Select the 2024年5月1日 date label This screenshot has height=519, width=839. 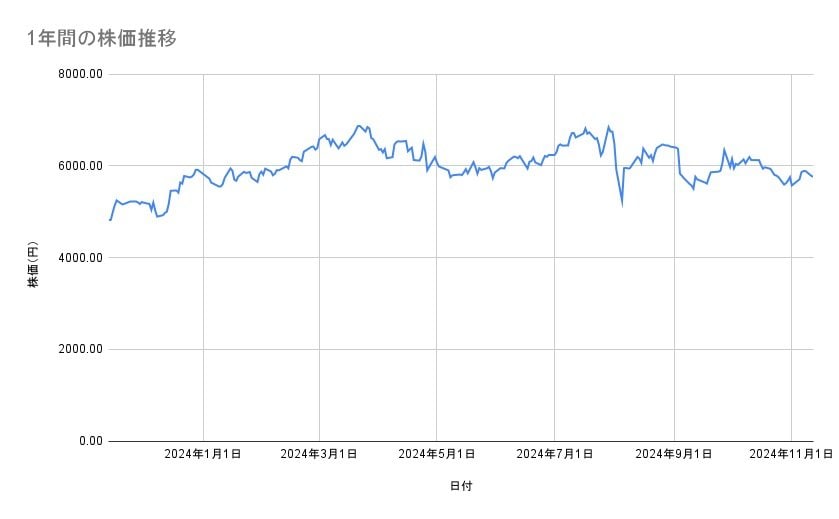point(437,454)
